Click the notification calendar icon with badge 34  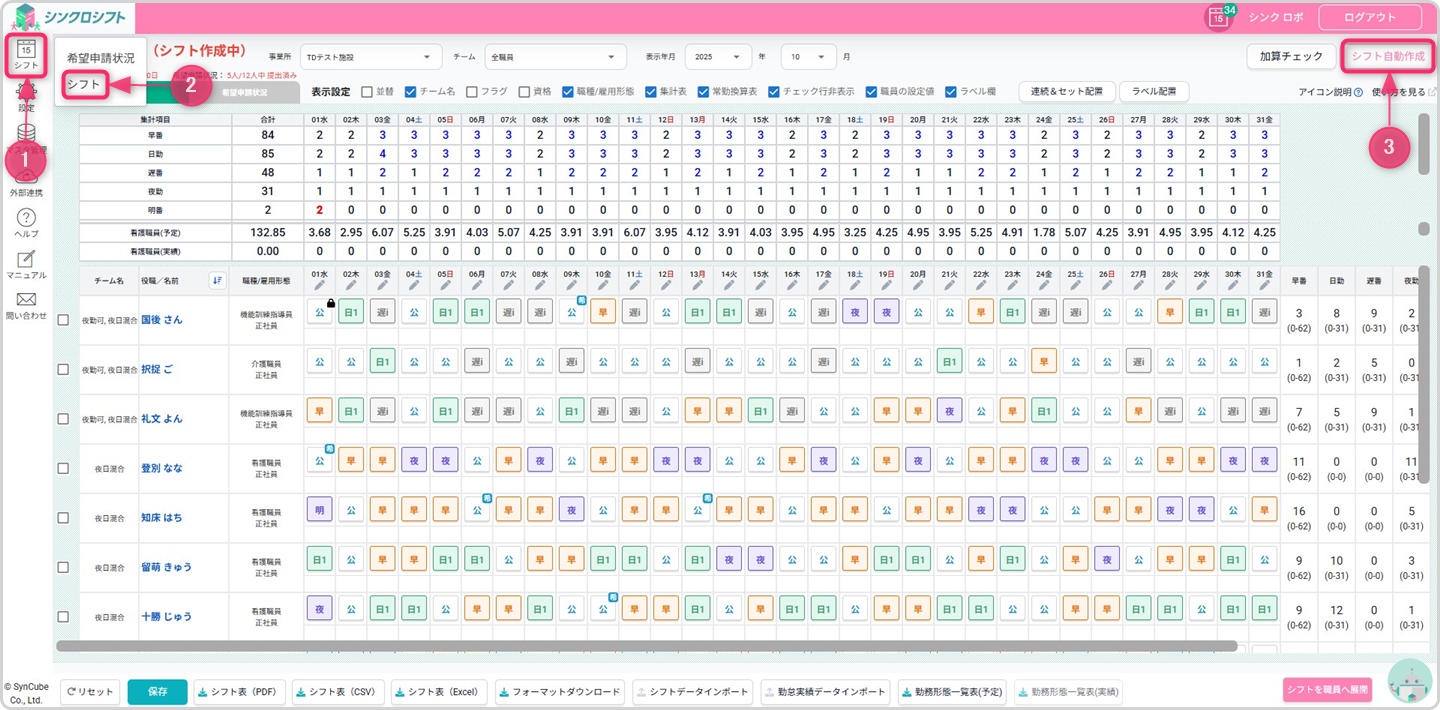click(x=1218, y=17)
